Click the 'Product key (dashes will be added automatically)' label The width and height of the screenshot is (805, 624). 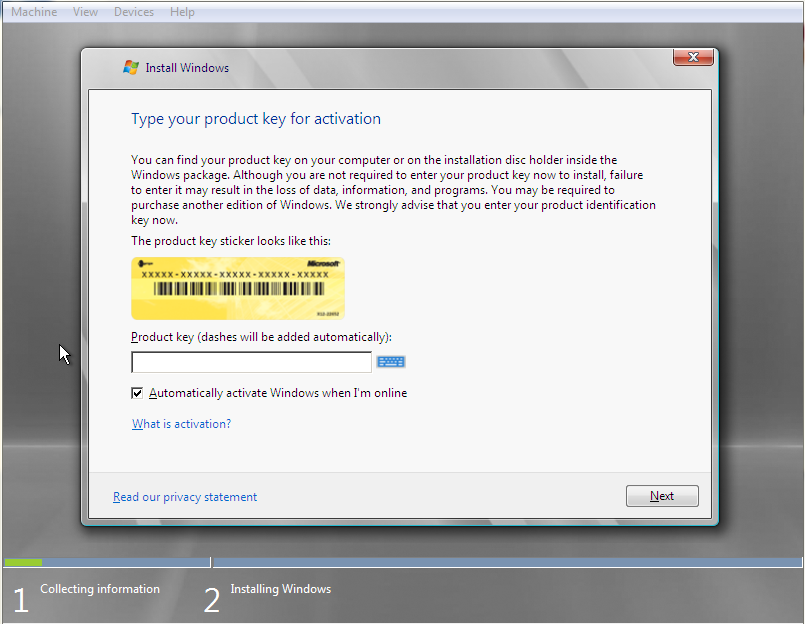click(261, 337)
